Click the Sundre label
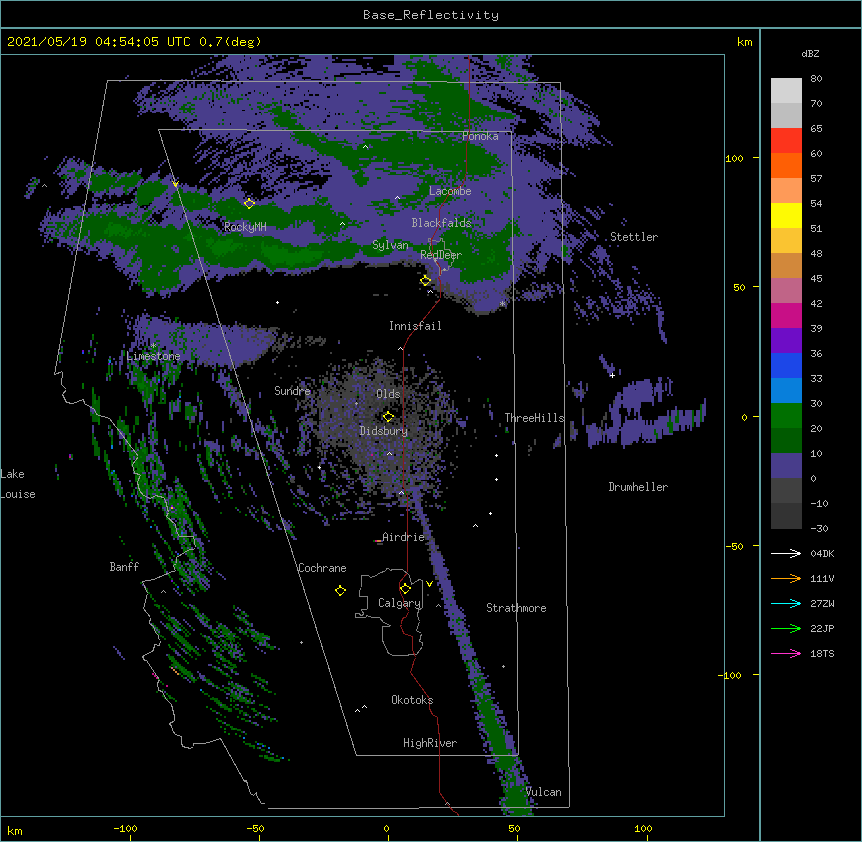Image resolution: width=862 pixels, height=842 pixels. click(x=292, y=391)
